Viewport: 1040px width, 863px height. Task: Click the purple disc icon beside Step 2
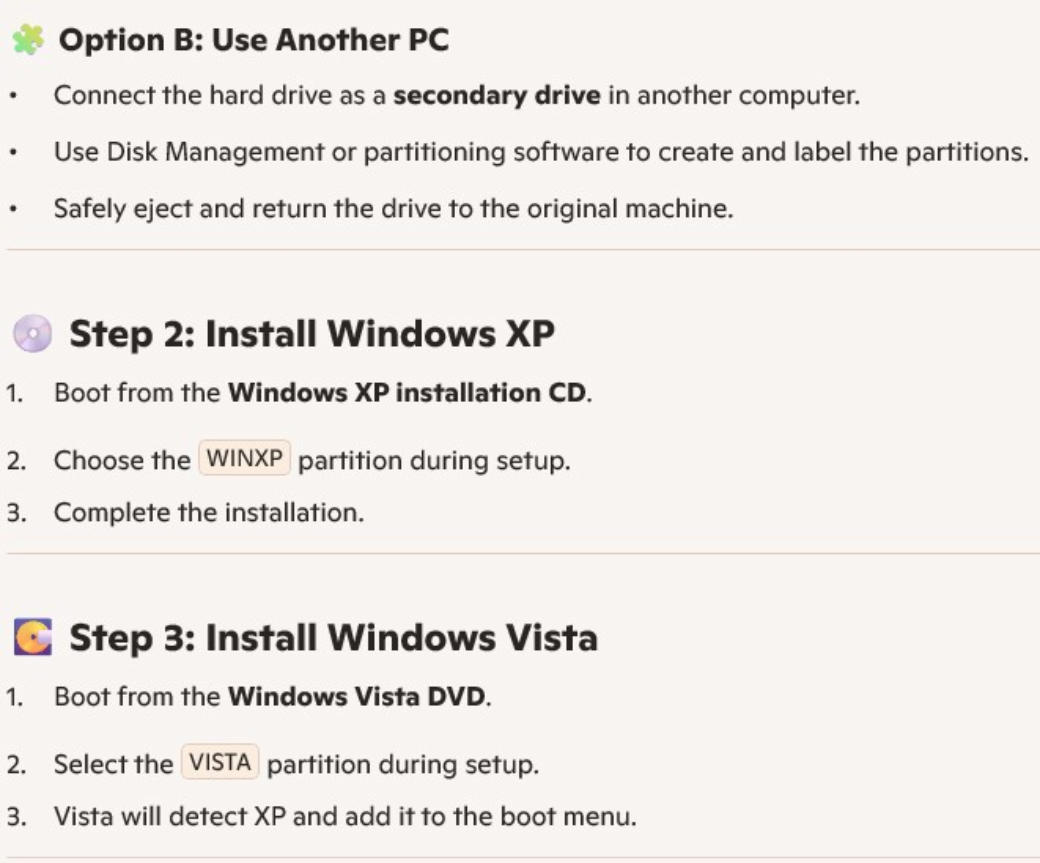32,334
